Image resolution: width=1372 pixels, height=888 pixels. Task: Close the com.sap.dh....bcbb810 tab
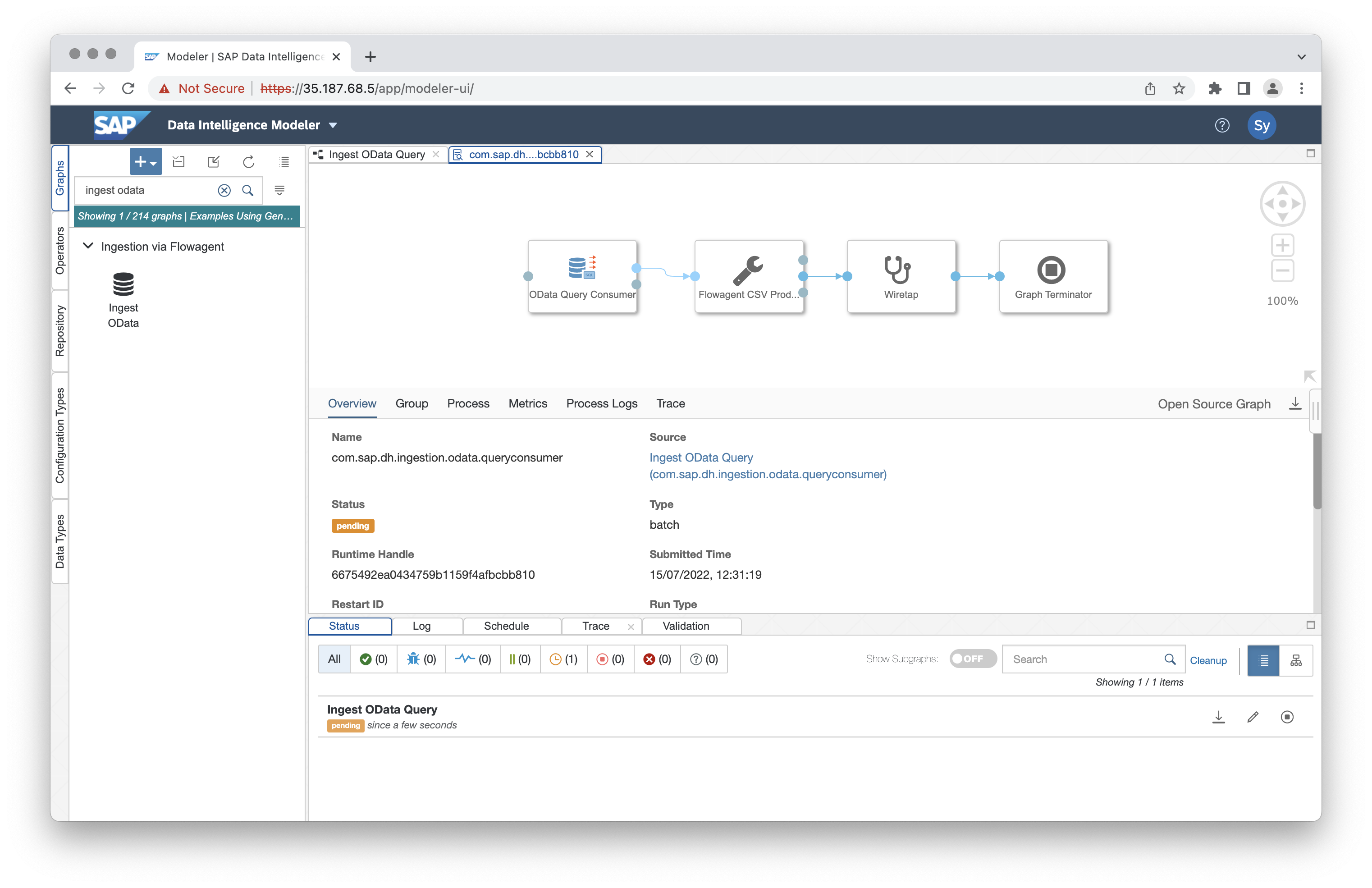pos(589,155)
